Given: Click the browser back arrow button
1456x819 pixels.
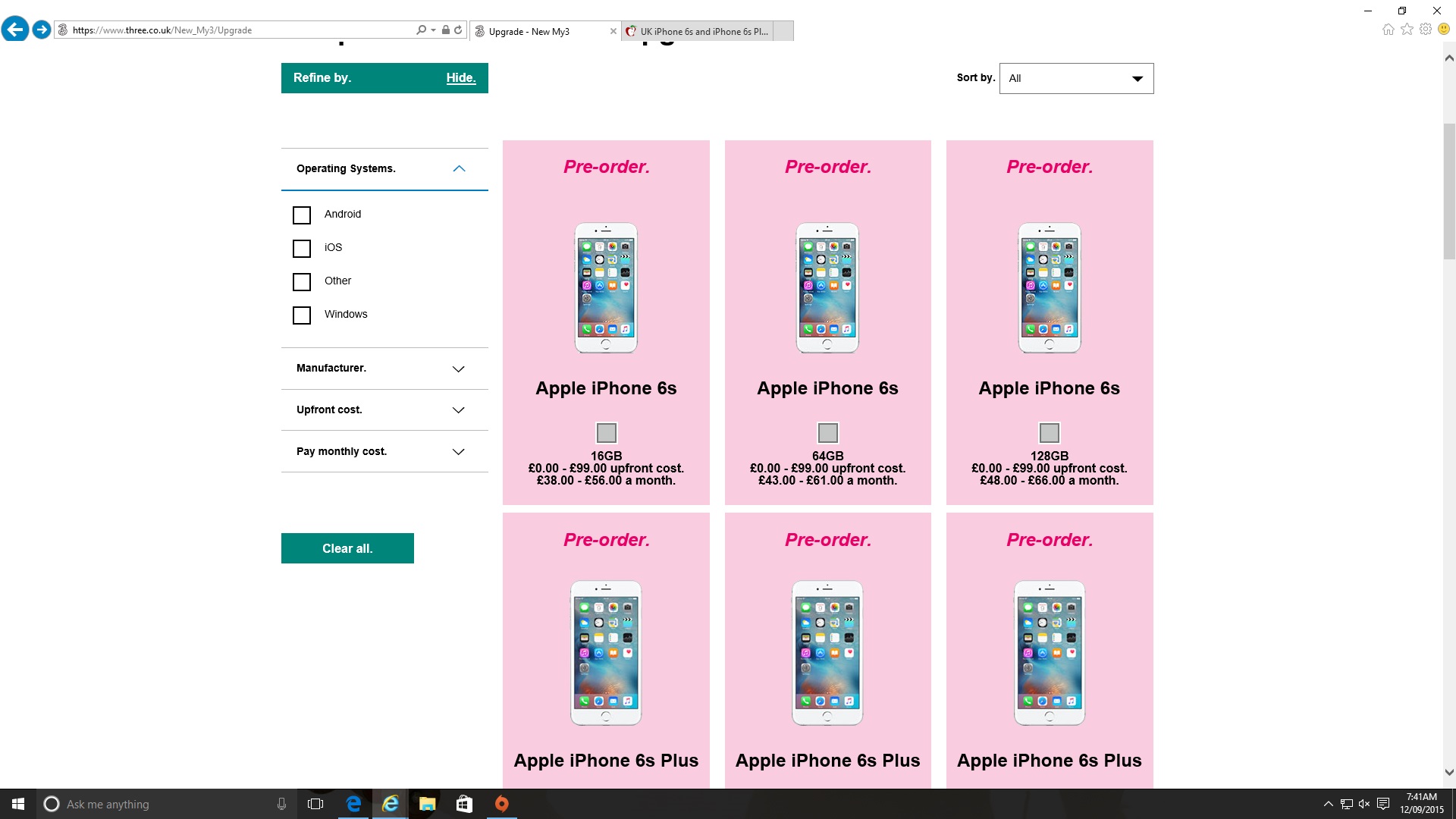Looking at the screenshot, I should (15, 30).
